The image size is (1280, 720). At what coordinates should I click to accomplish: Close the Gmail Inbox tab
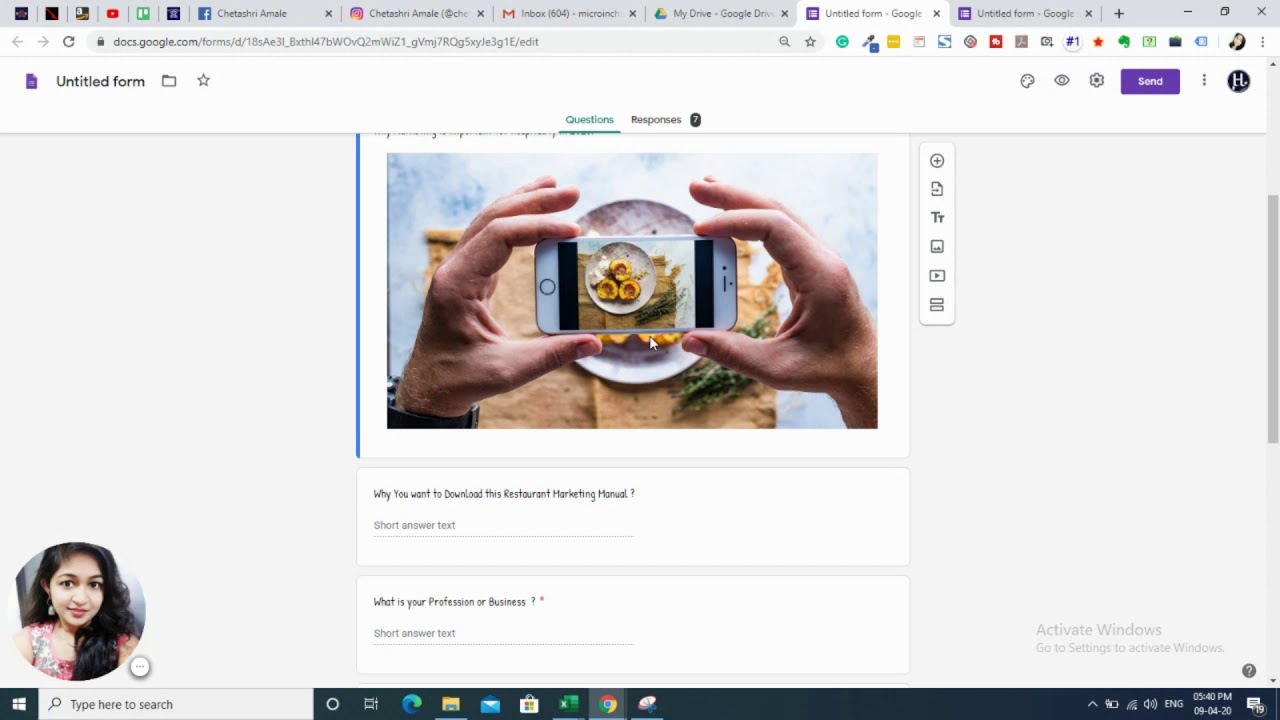[632, 14]
